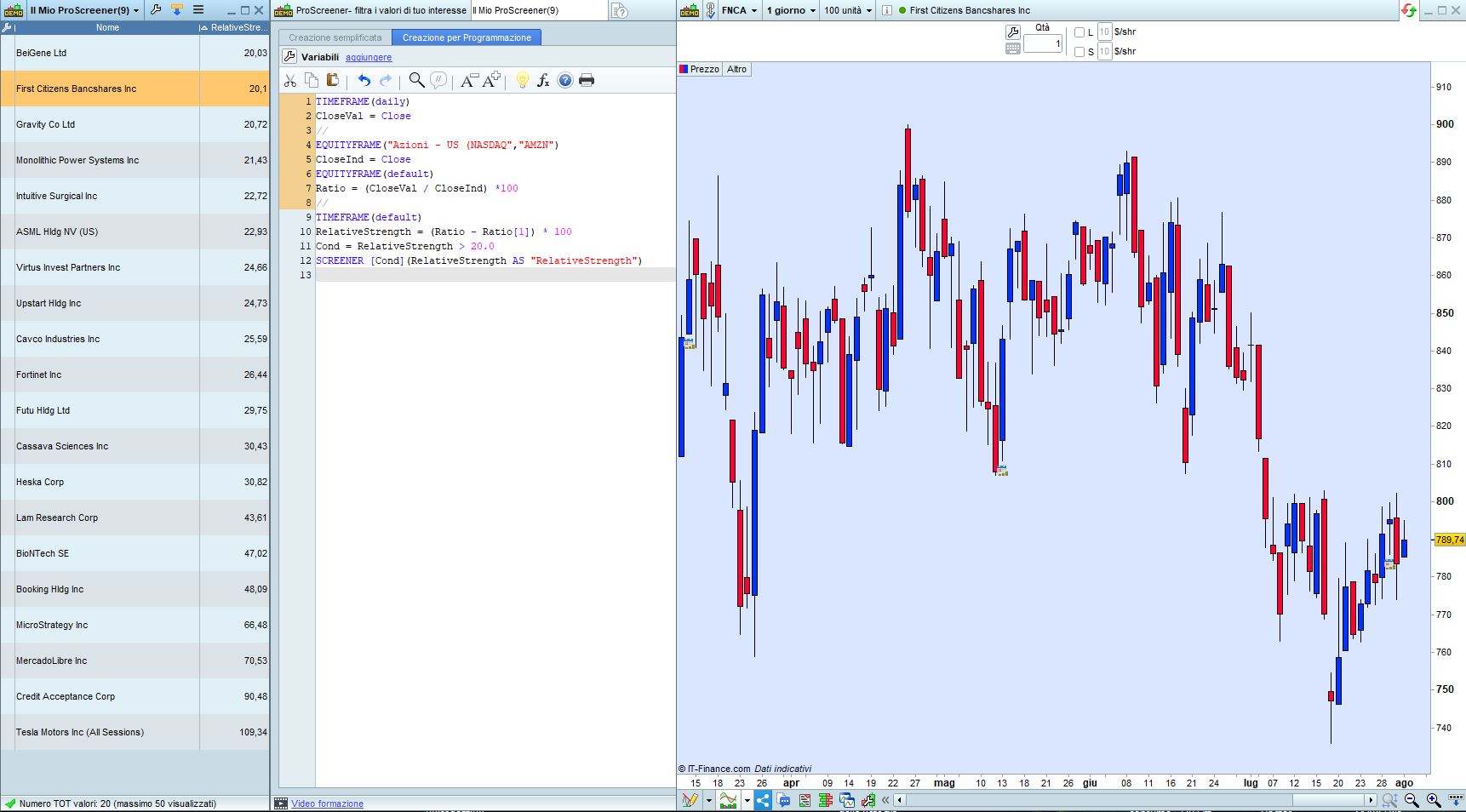Viewport: 1466px width, 812px height.
Task: Collapse chart toolbar with double chevron
Action: click(x=885, y=800)
